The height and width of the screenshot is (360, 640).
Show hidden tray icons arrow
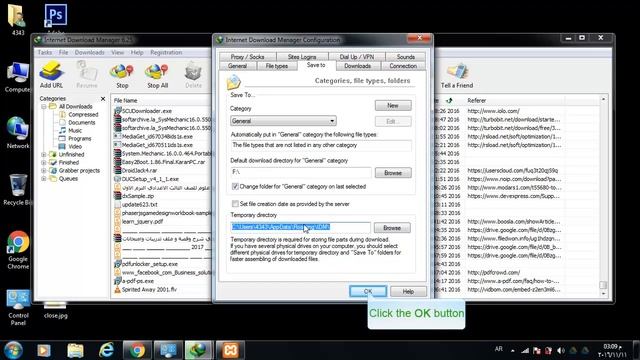[x=513, y=351]
